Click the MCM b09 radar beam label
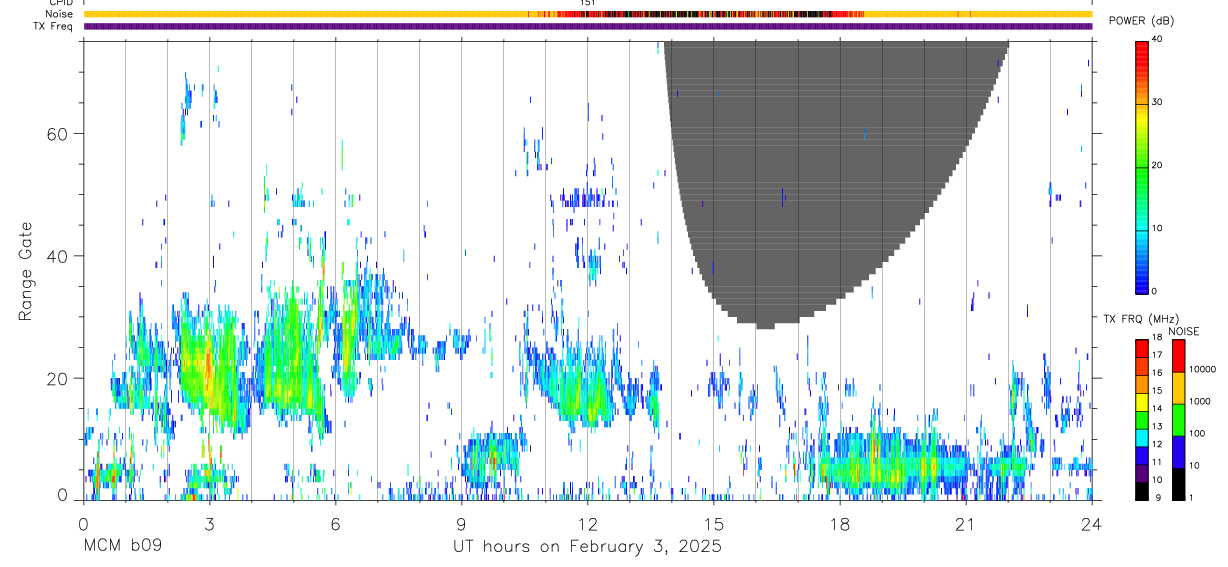The height and width of the screenshot is (567, 1228). point(122,547)
